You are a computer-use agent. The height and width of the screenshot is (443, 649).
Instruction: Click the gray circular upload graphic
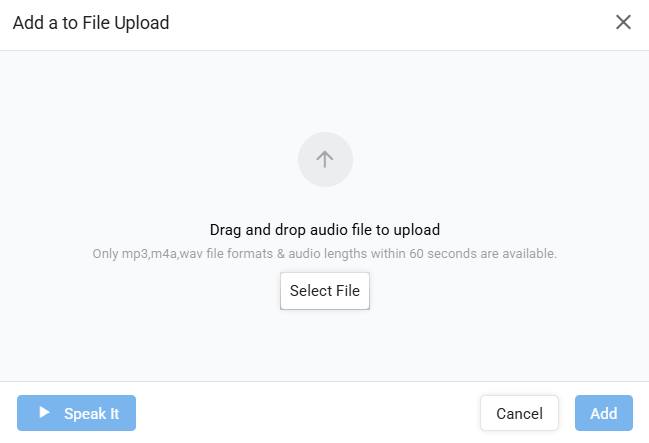click(325, 159)
